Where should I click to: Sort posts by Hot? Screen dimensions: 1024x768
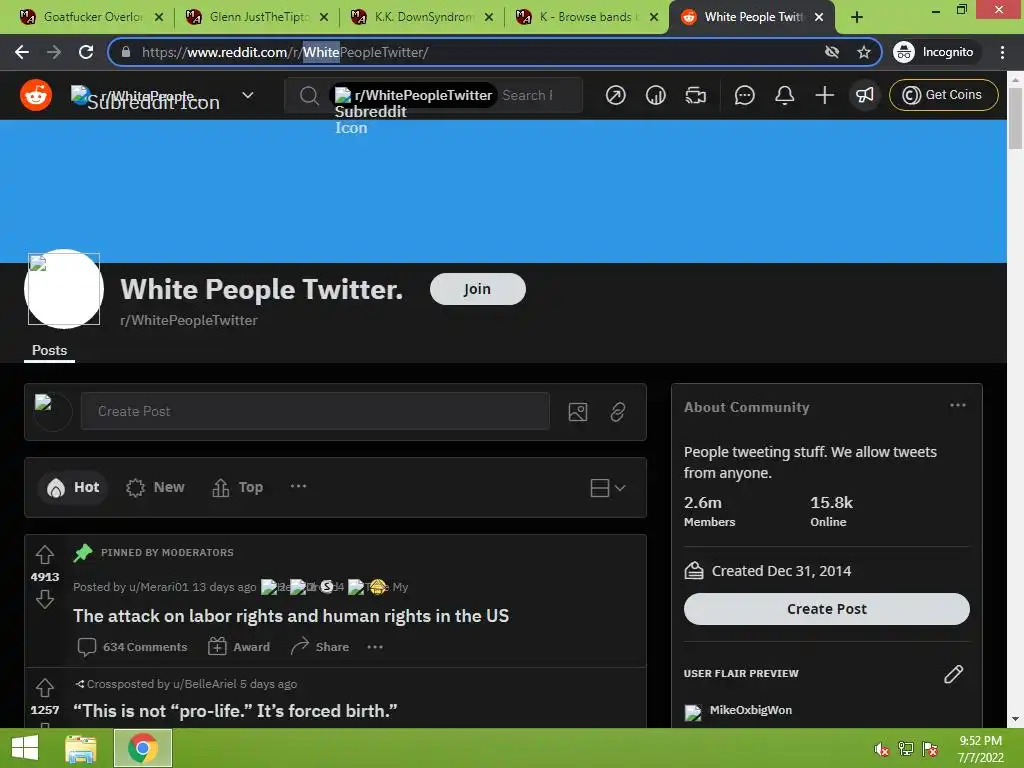pyautogui.click(x=73, y=487)
